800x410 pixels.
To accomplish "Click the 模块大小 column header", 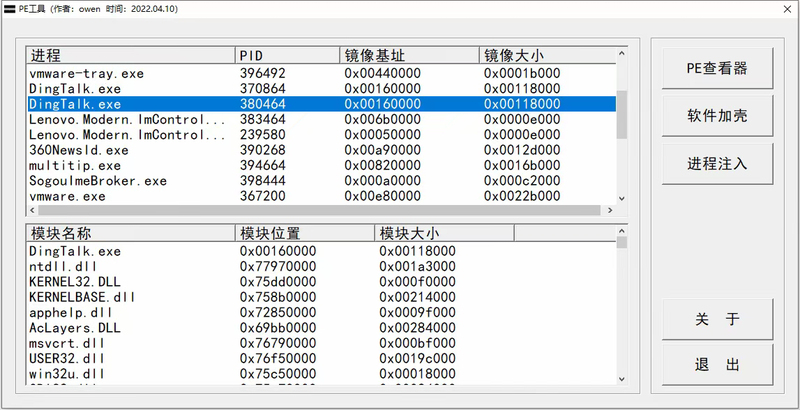I will point(444,233).
